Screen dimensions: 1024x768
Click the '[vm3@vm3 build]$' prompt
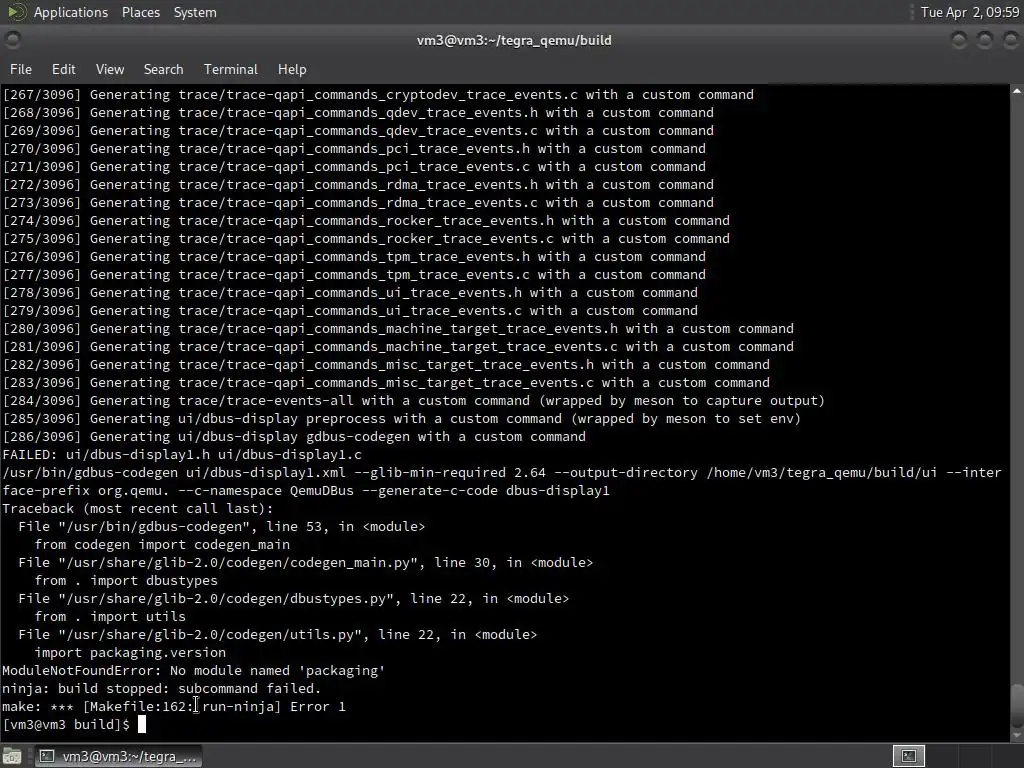(66, 724)
